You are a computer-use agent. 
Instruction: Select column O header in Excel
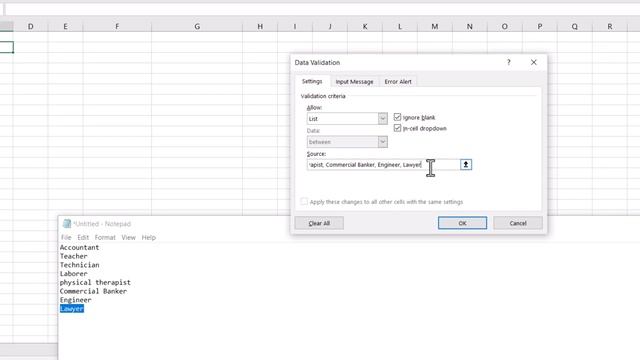[504, 27]
